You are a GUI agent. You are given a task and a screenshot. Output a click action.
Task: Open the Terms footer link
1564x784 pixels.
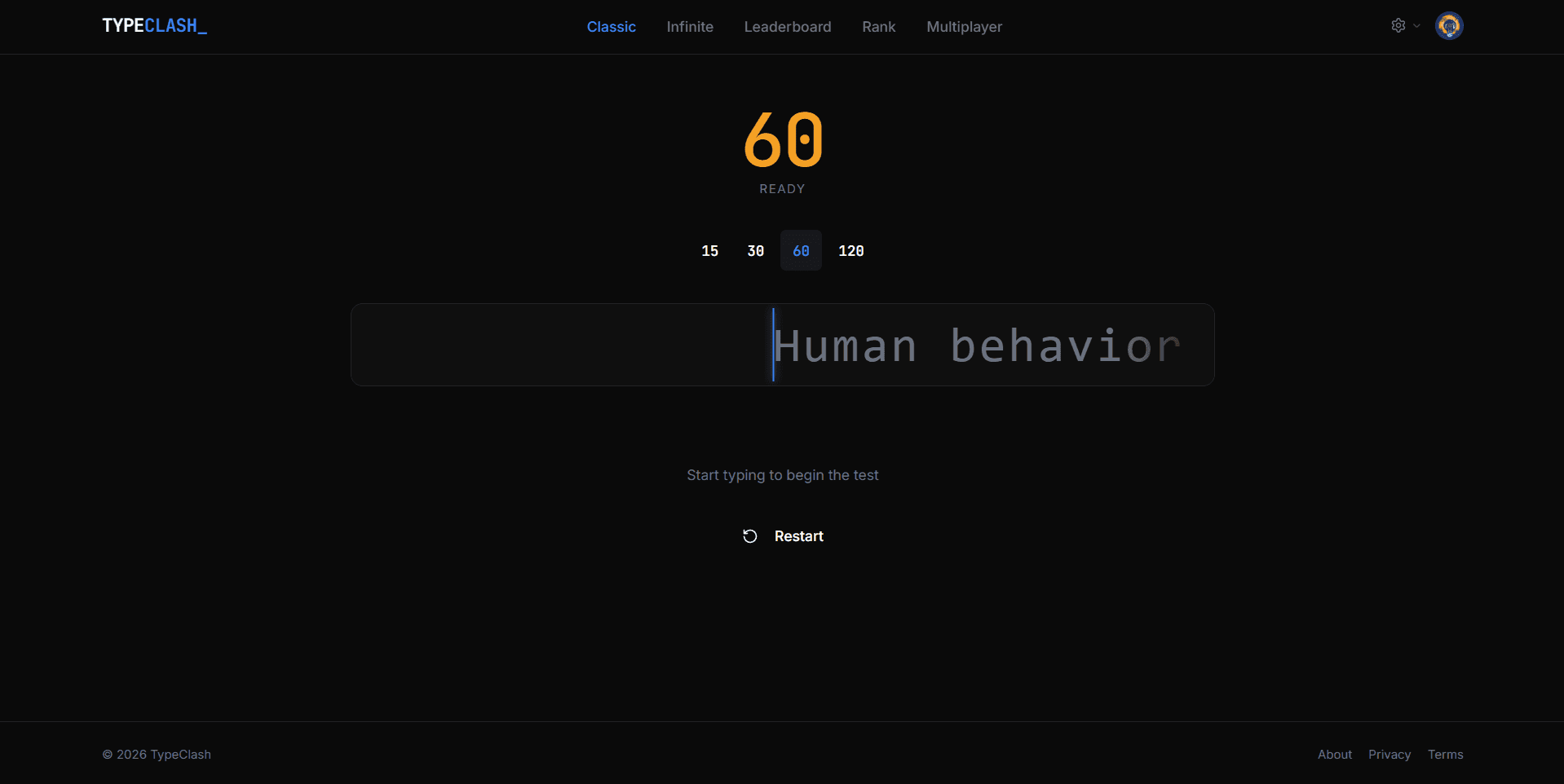point(1446,755)
